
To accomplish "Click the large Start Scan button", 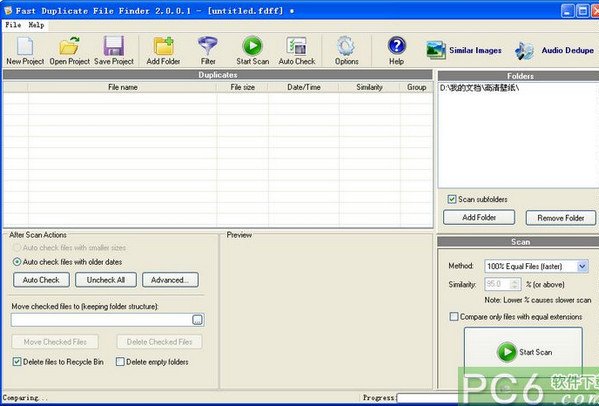I will click(523, 351).
